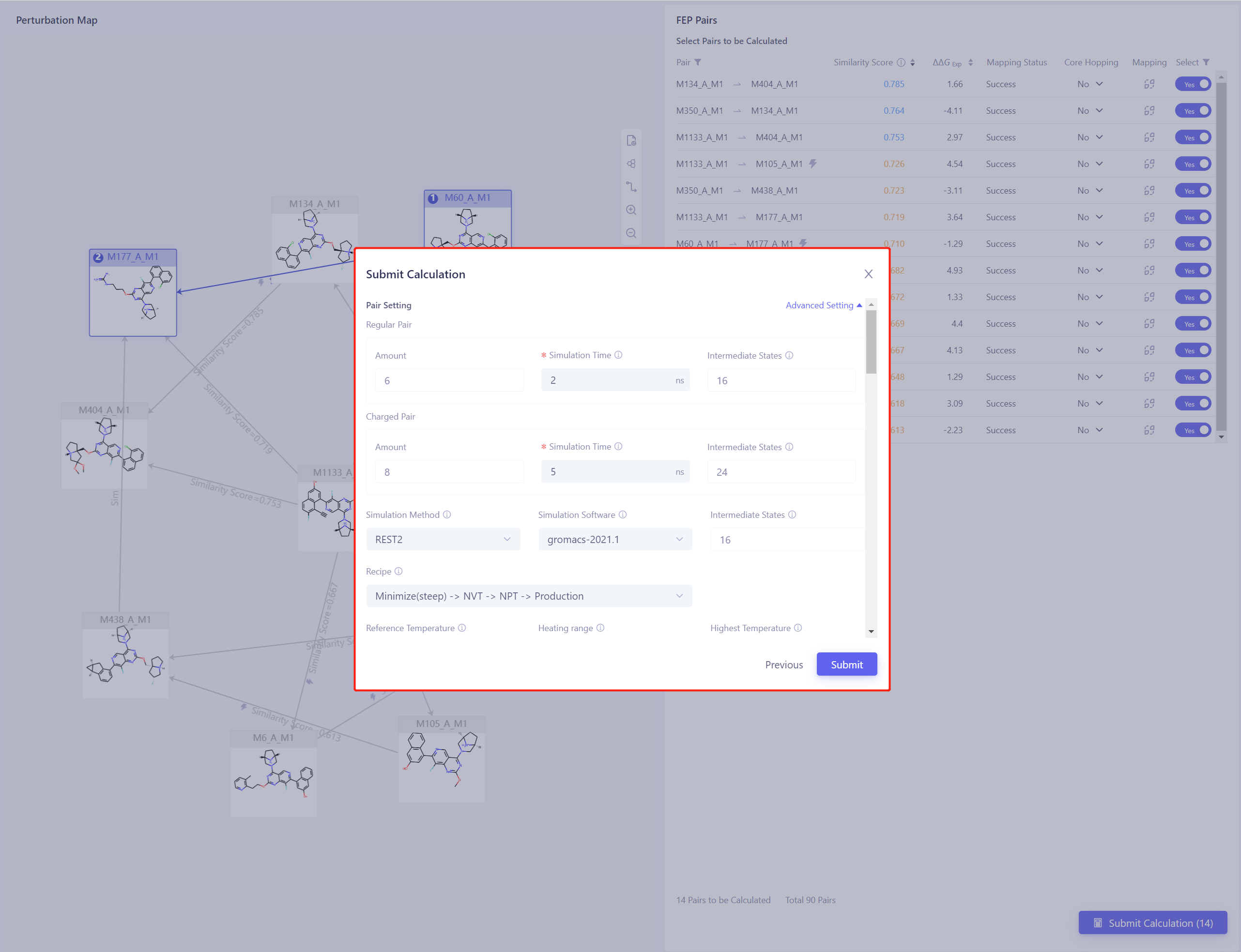Toggle Select switch in the -2.23 row
Screen dimensions: 1241x952
[x=1193, y=430]
